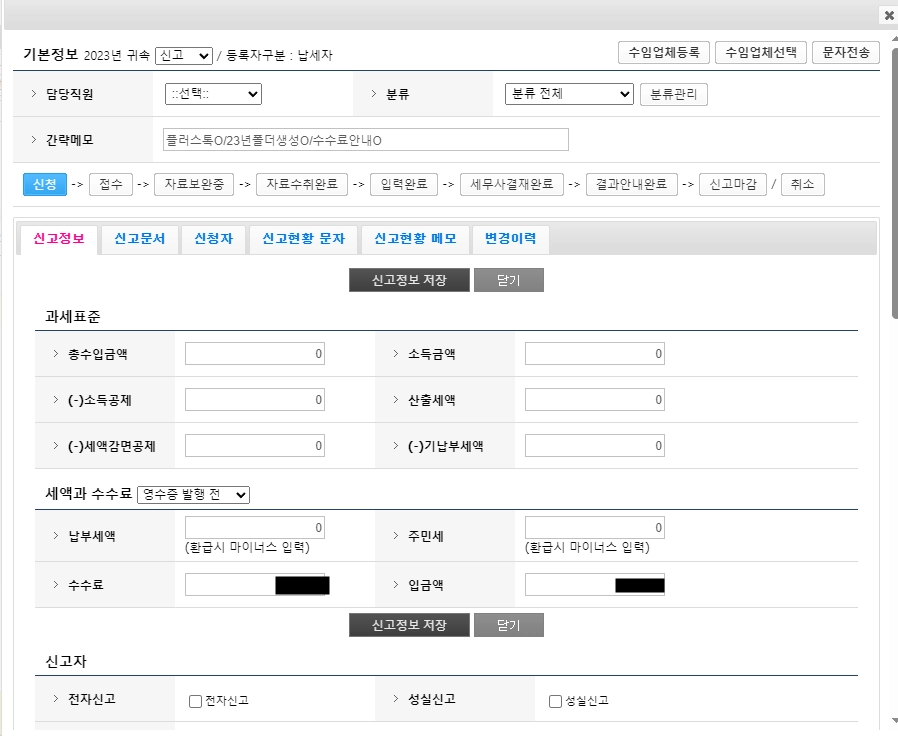Screen dimensions: 898x736
Task: Select the 신고마감 status step
Action: [732, 184]
